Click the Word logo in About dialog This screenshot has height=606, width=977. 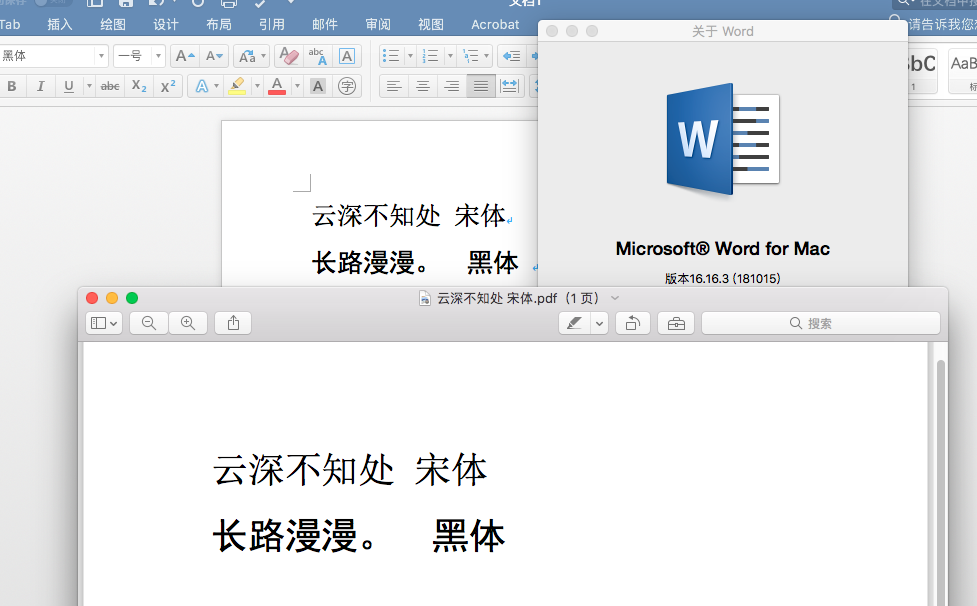[723, 140]
